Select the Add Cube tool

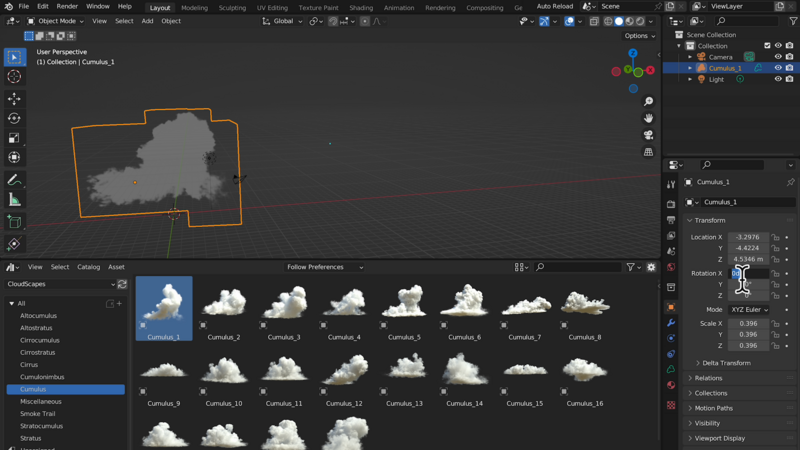point(14,222)
